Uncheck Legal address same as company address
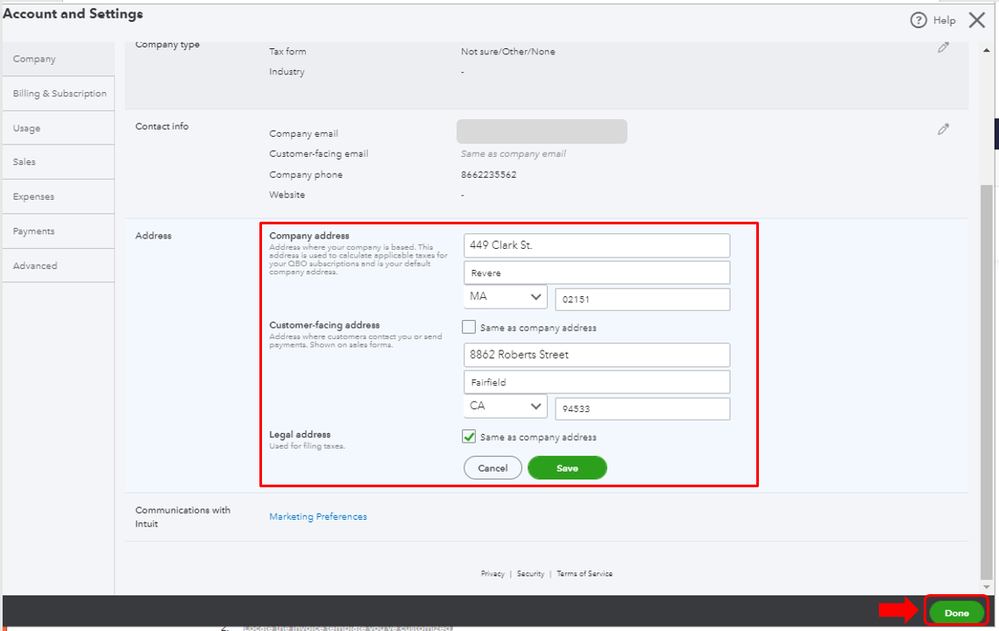 pos(469,437)
